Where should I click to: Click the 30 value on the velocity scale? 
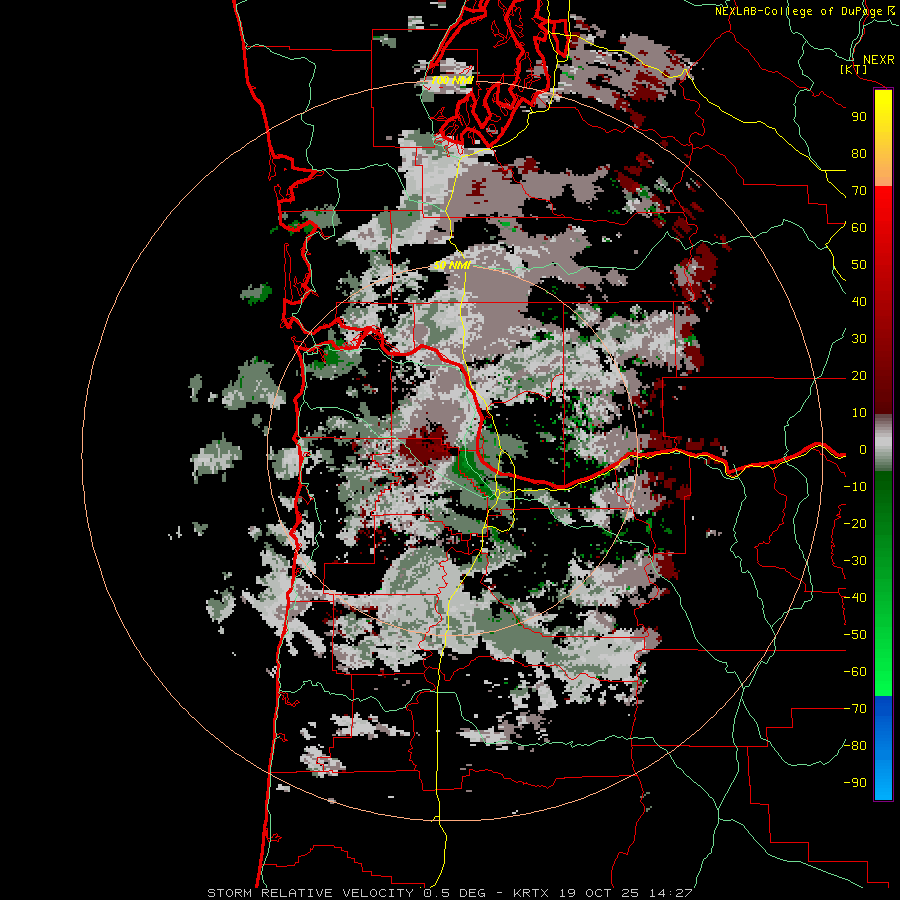coord(859,339)
